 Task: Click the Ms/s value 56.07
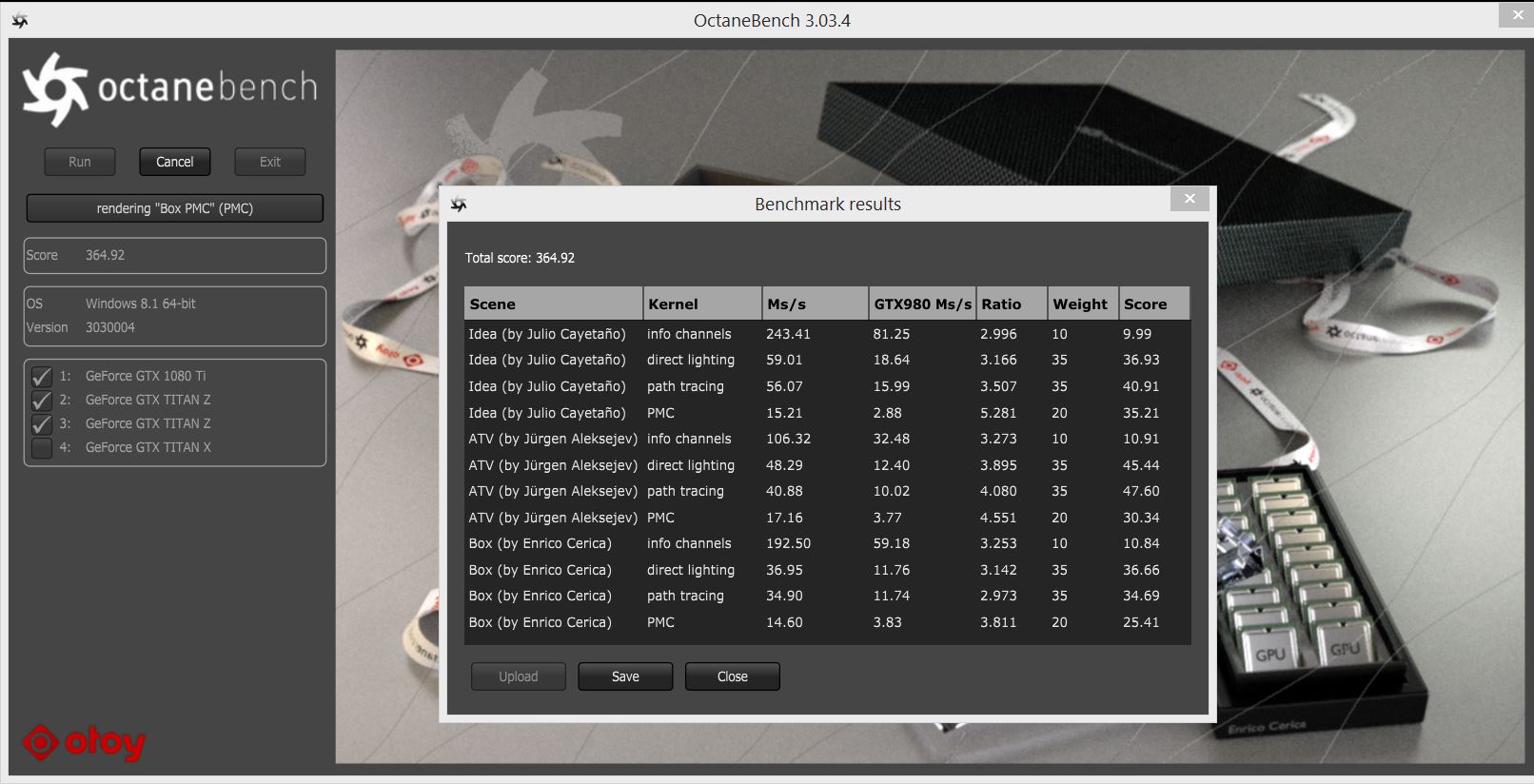pyautogui.click(x=784, y=386)
